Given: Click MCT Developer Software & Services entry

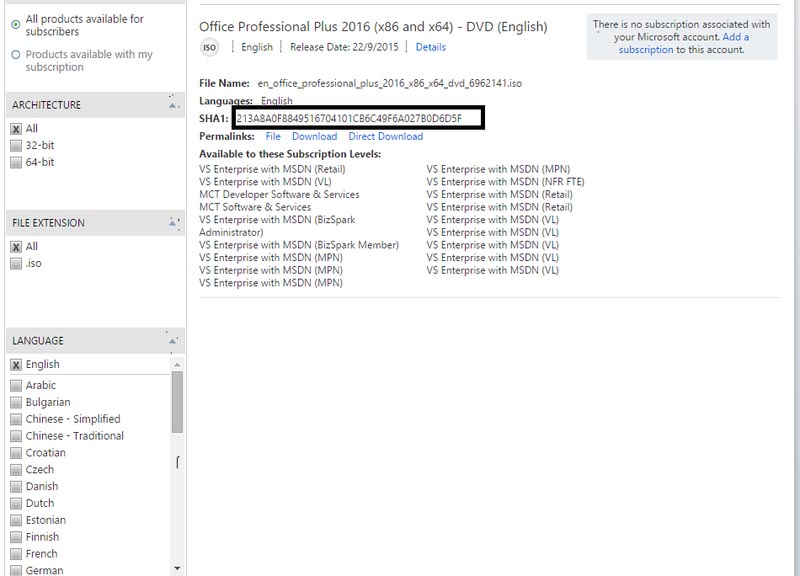Looking at the screenshot, I should point(279,194).
